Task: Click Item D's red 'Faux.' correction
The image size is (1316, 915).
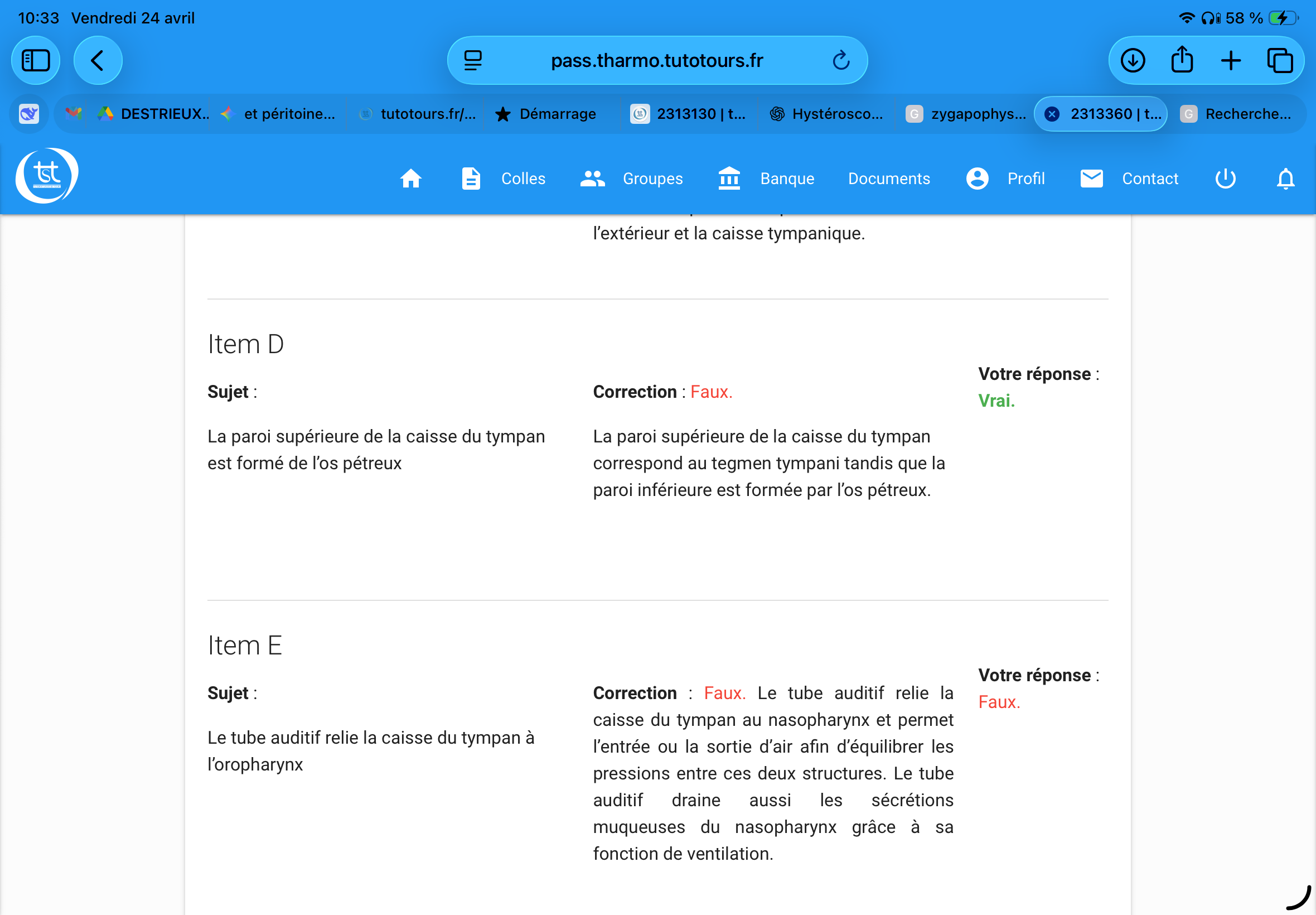Action: click(x=712, y=392)
